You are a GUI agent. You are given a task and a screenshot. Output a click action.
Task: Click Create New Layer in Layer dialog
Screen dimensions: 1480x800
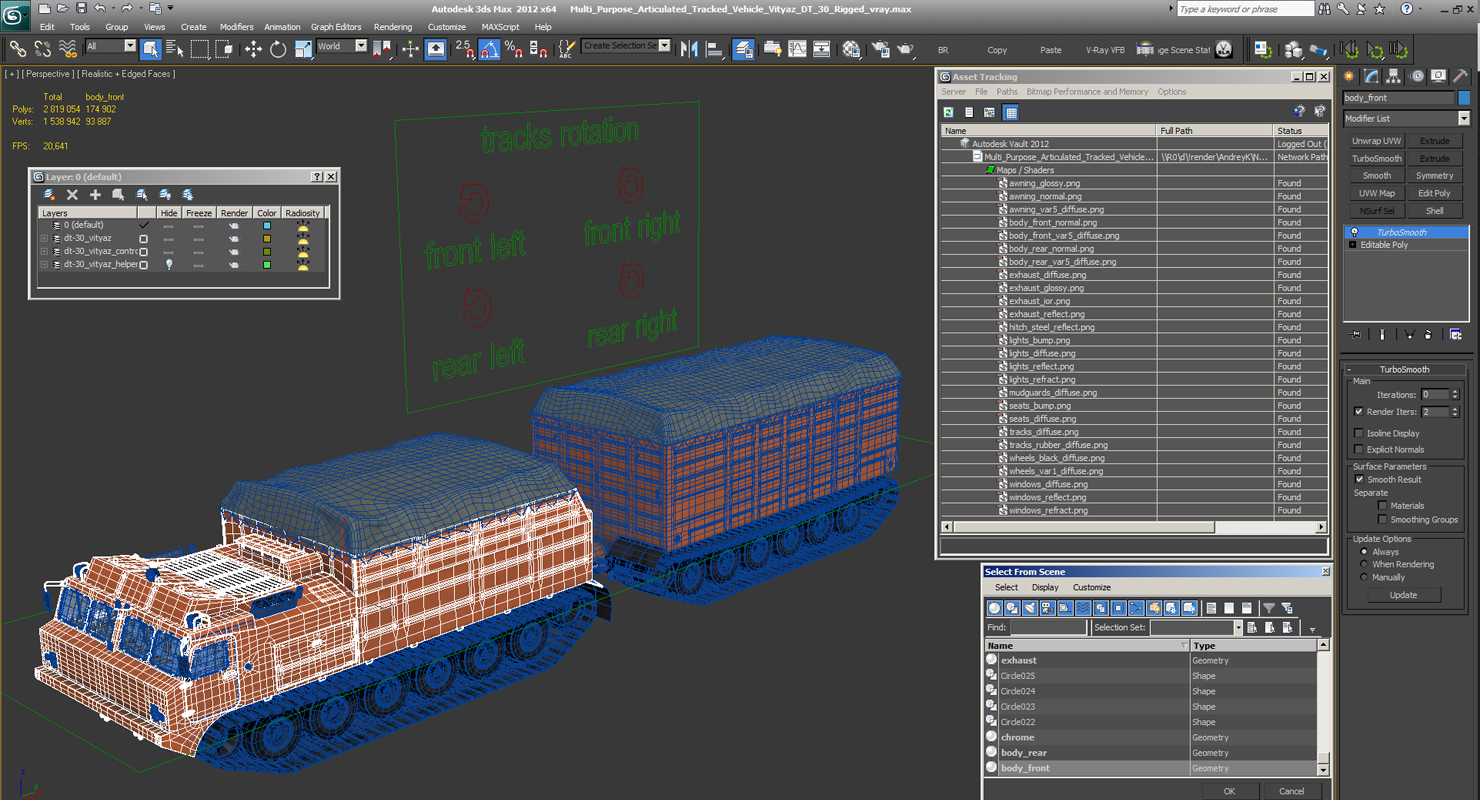coord(49,194)
